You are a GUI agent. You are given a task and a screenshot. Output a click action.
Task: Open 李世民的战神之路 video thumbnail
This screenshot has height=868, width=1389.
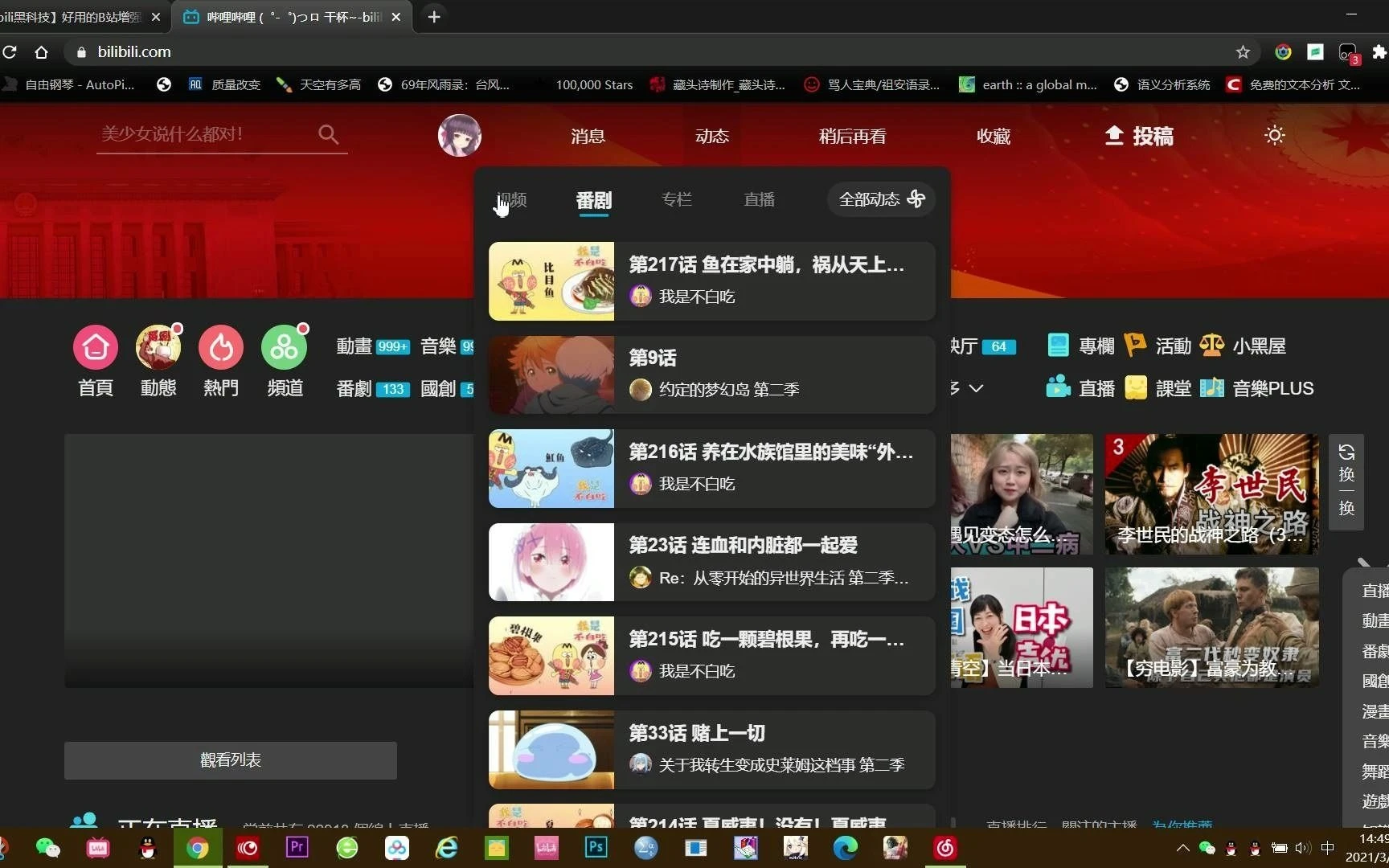coord(1211,494)
